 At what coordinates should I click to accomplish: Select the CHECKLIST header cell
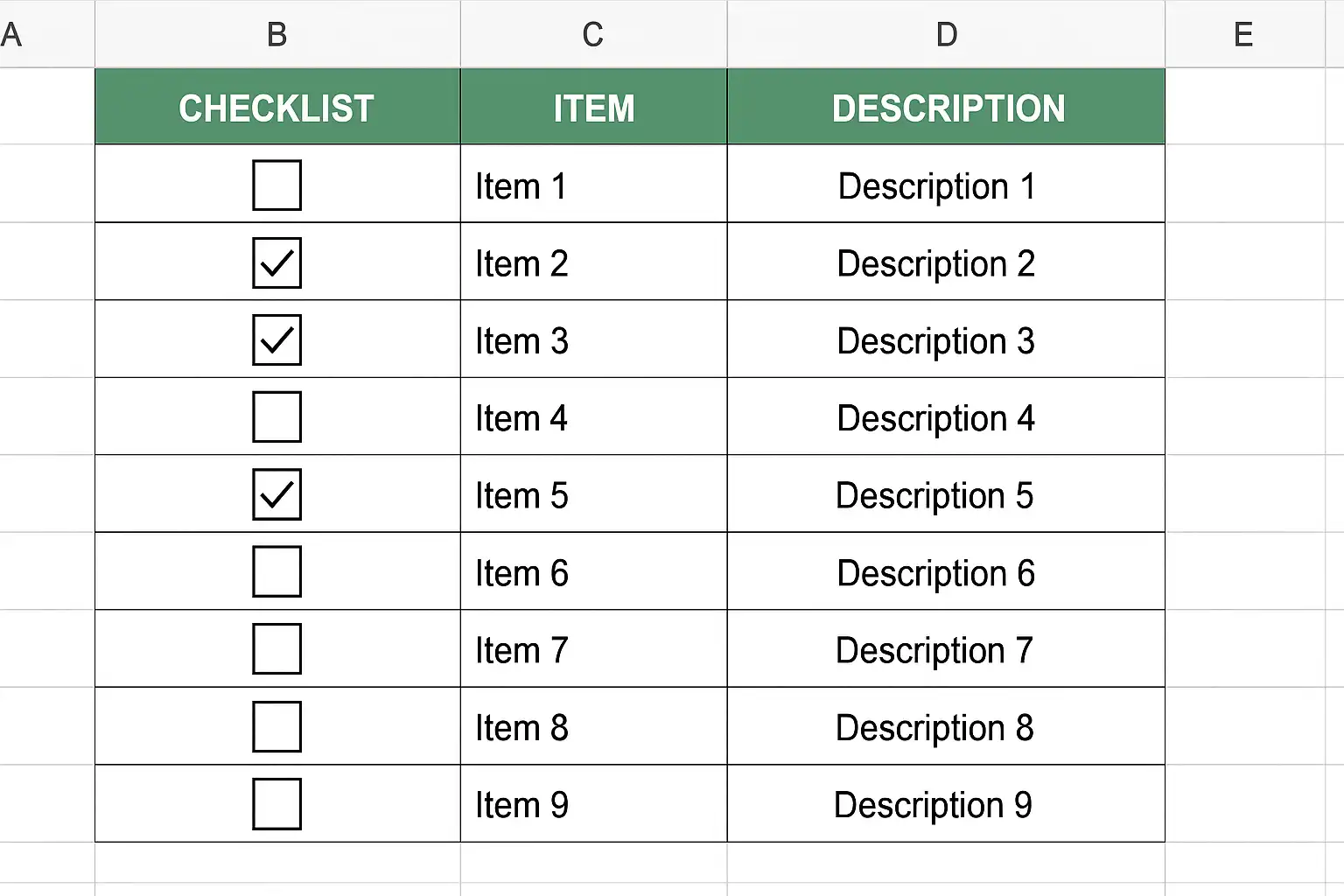pyautogui.click(x=276, y=106)
